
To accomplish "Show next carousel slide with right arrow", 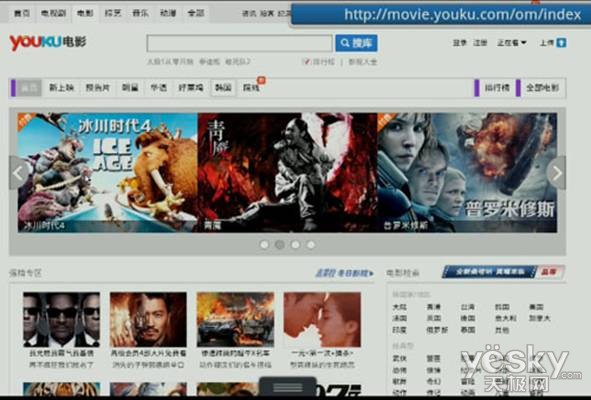I will coord(557,173).
